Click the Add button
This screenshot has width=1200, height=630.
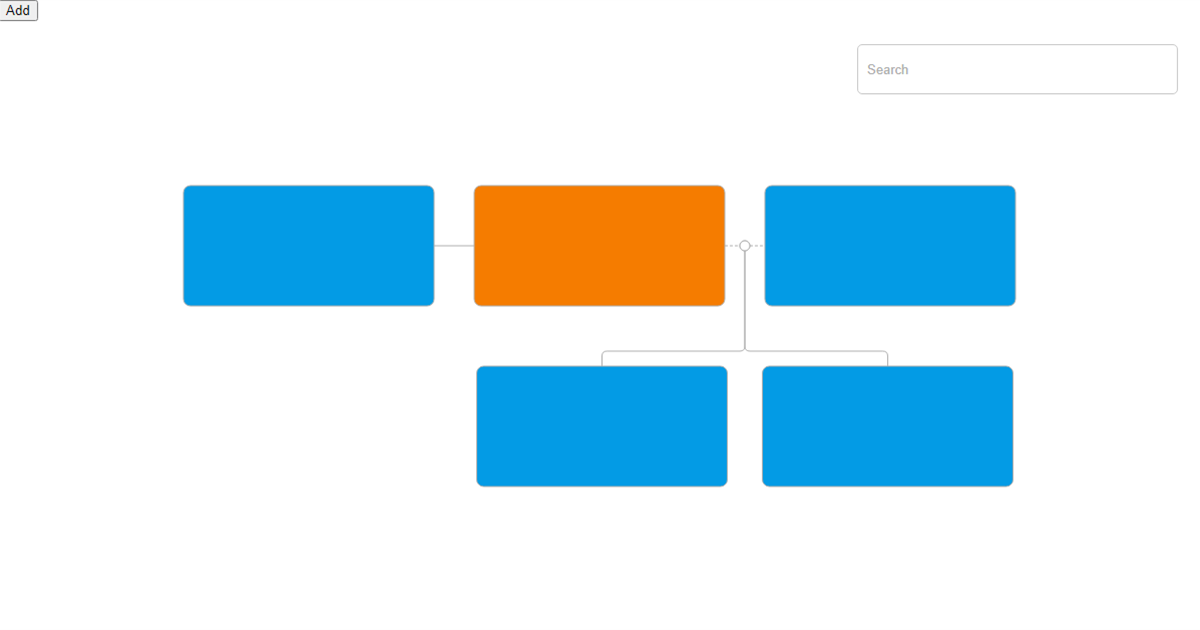click(18, 10)
